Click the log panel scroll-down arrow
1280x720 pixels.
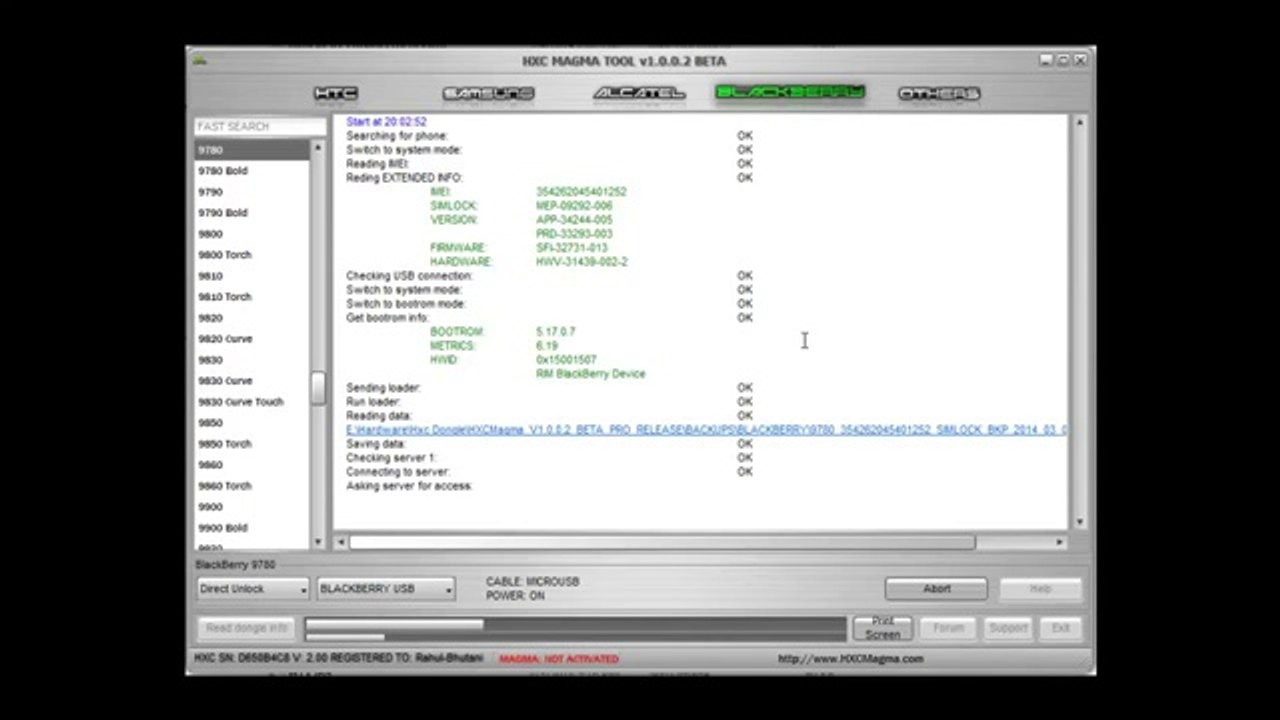coord(1079,522)
